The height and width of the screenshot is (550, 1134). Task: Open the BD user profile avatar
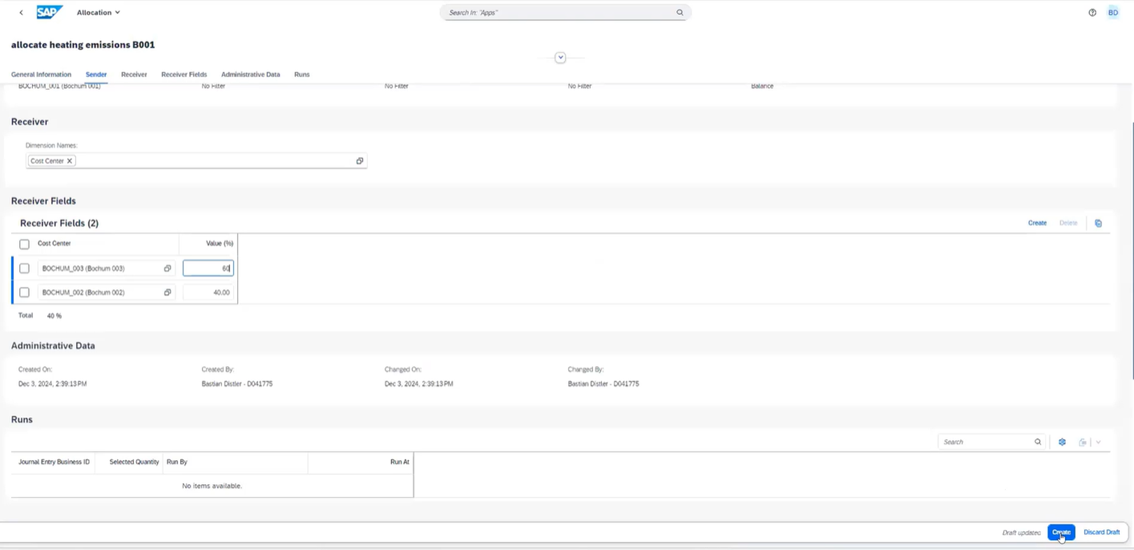point(1113,13)
